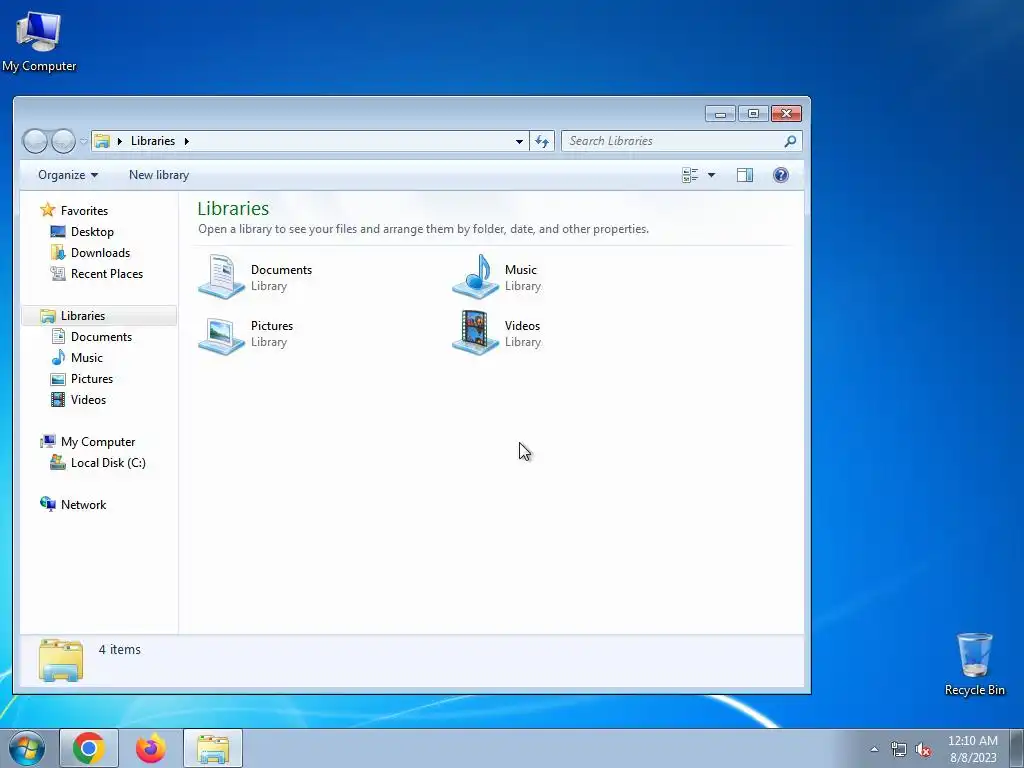Change your view using the view icon
This screenshot has height=768, width=1024.
click(x=690, y=175)
